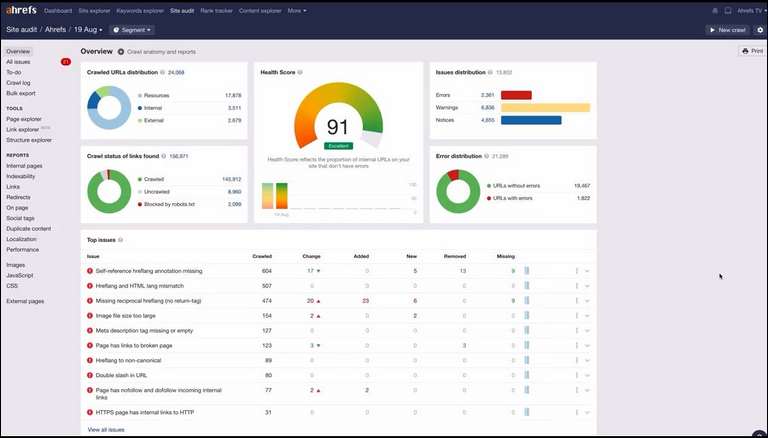The height and width of the screenshot is (438, 768).
Task: Open crawl settings gear icon
Action: [760, 30]
